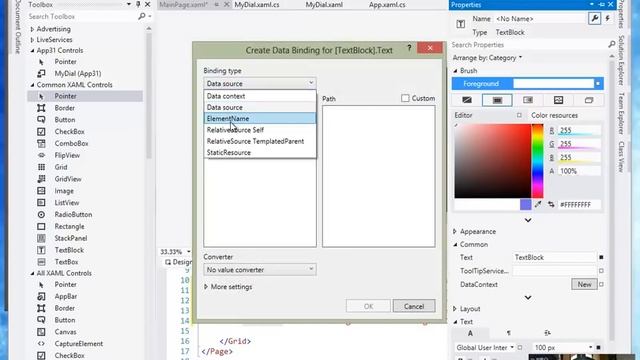Viewport: 640px width, 360px height.
Task: Choose RelativeSource TemplatedParent binding type
Action: pos(260,141)
